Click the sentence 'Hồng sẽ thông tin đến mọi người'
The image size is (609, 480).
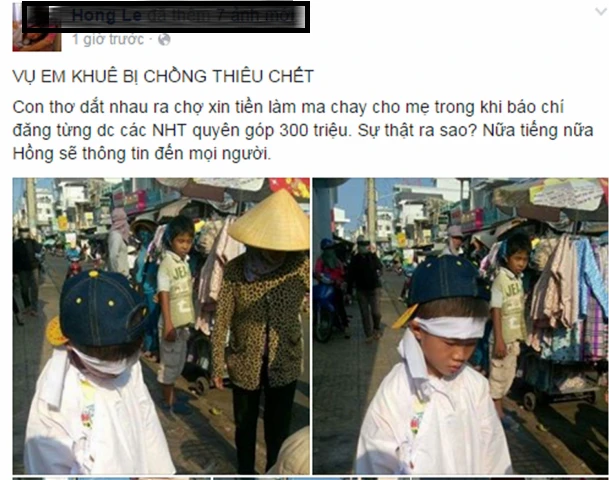(x=141, y=154)
